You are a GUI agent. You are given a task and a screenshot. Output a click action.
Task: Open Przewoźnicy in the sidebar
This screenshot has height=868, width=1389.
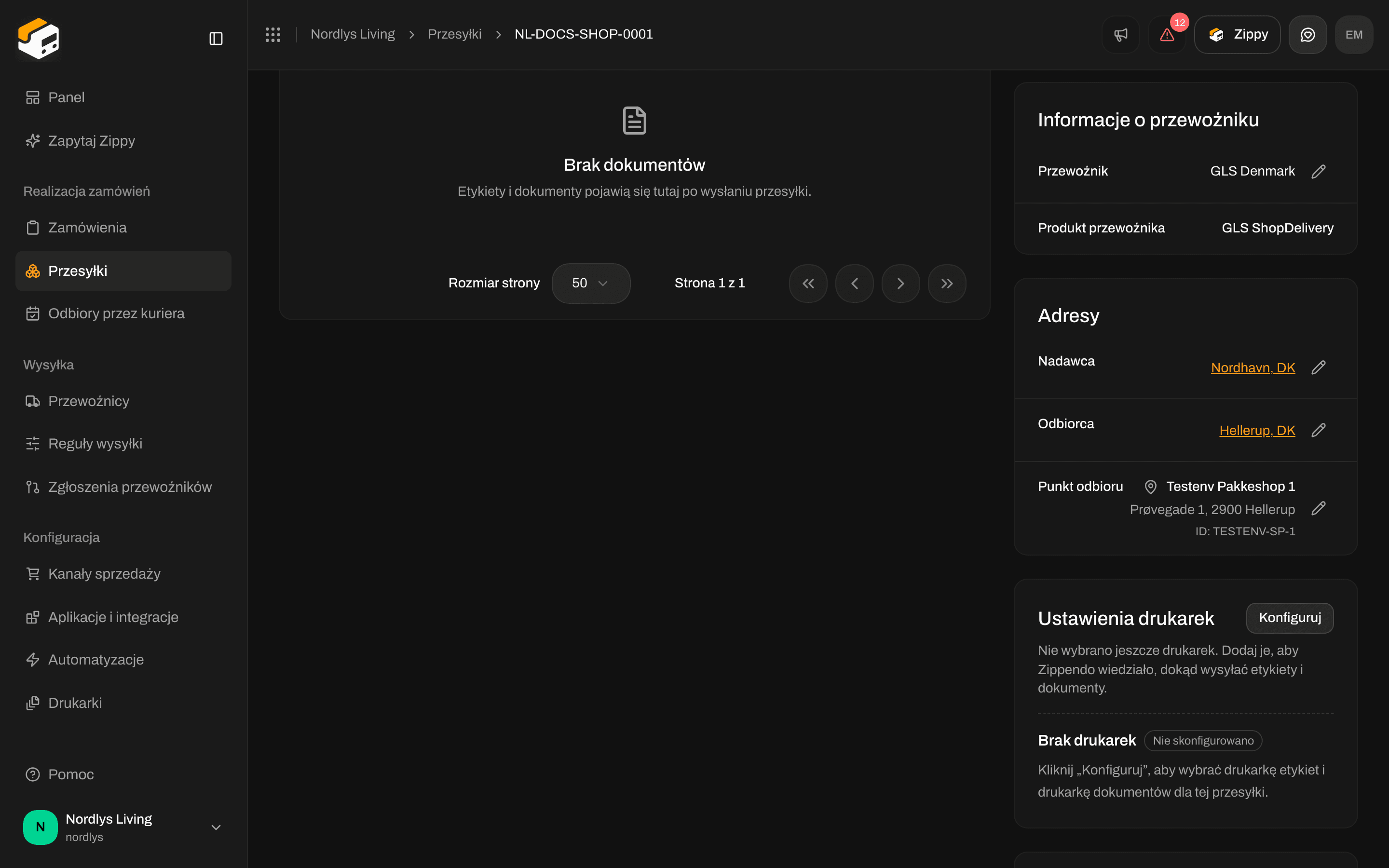[x=123, y=401]
